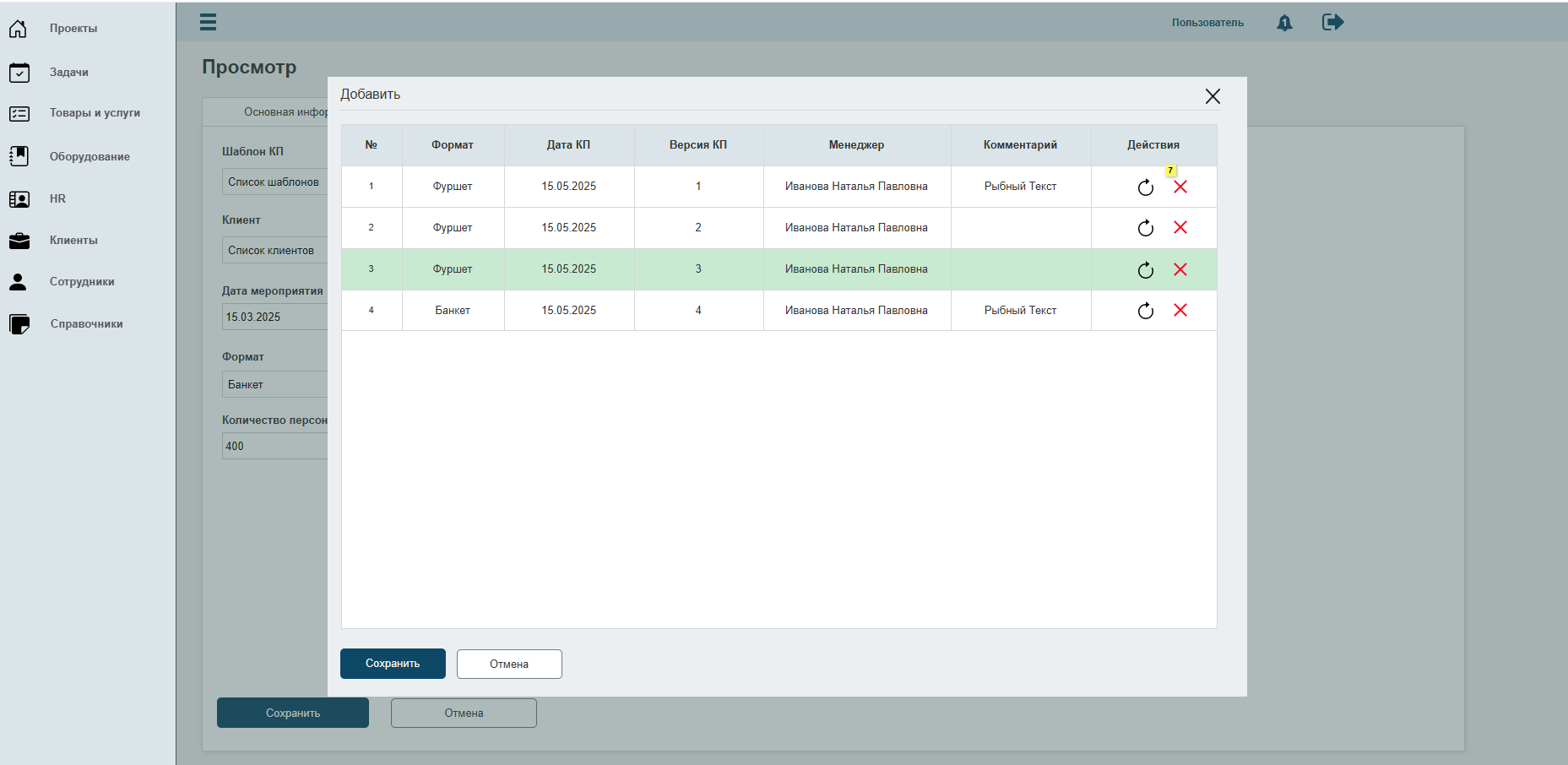Click Отмена button in the dialog
This screenshot has height=765, width=1568.
click(x=509, y=664)
